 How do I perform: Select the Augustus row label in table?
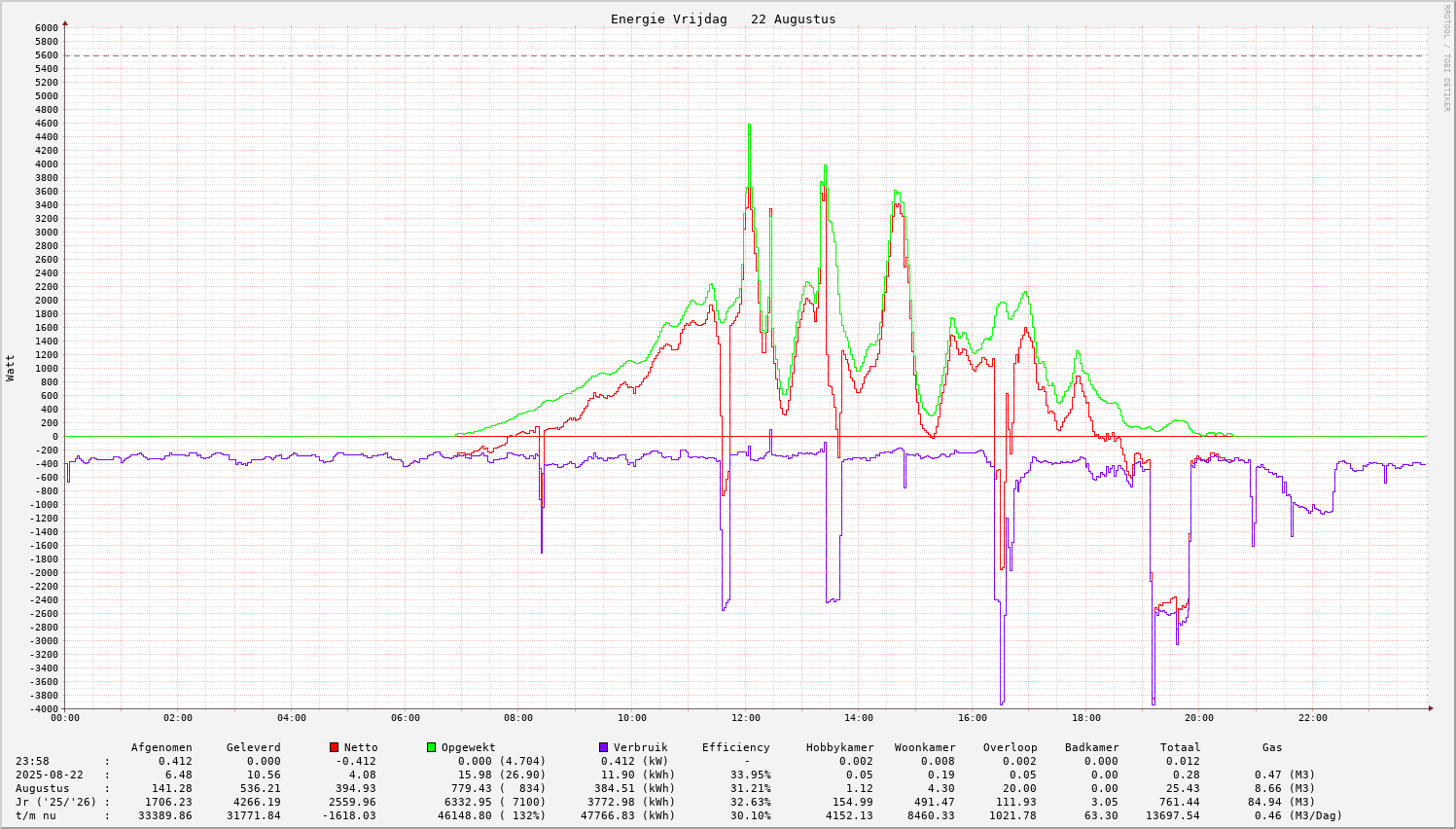tap(42, 788)
